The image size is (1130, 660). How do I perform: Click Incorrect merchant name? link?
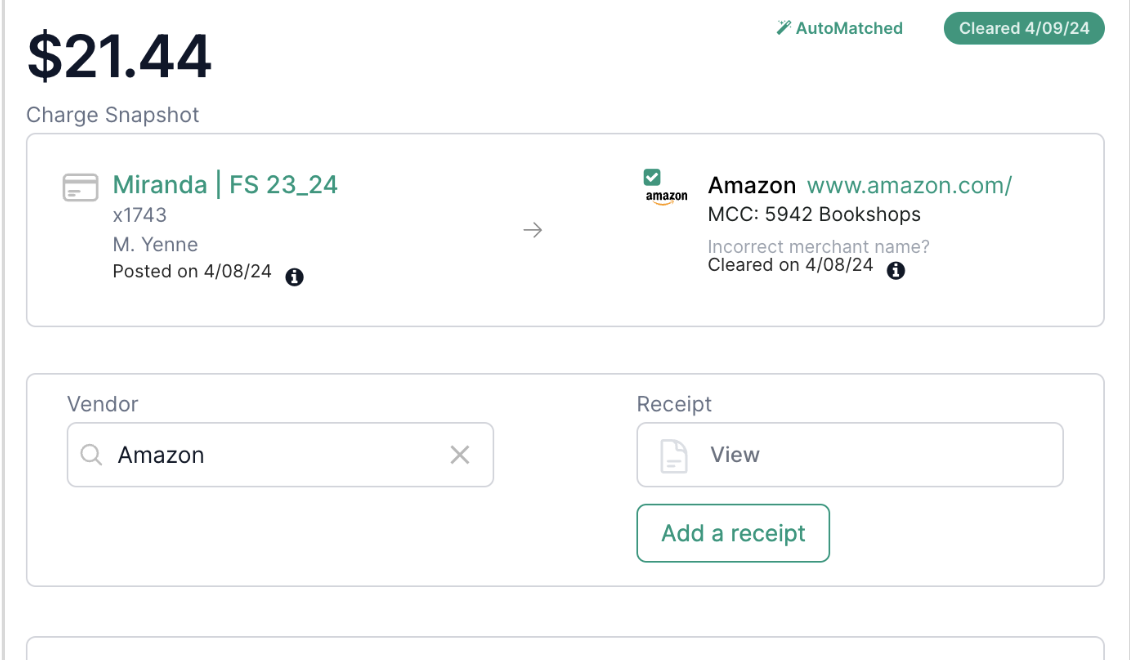pos(819,246)
